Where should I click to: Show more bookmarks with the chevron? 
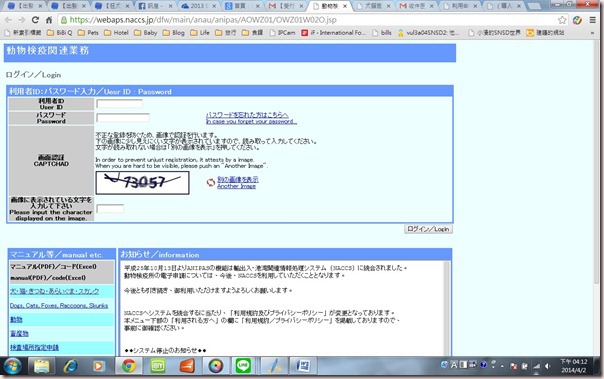[592, 33]
